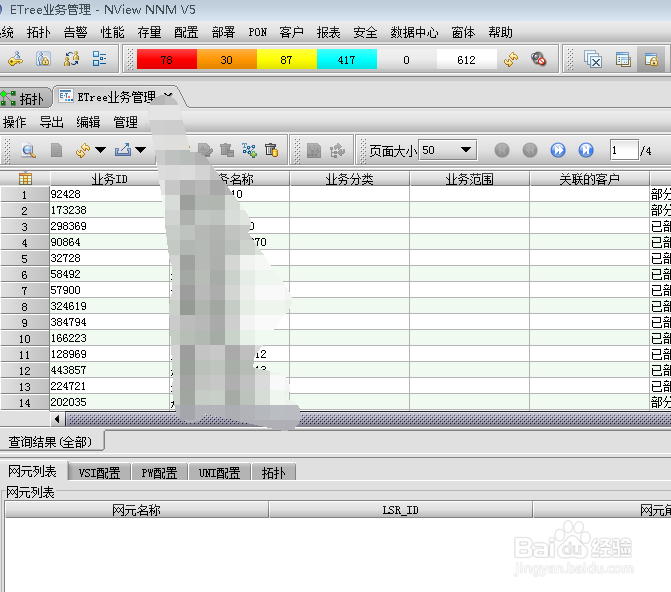Click the key login icon in top toolbar

(x=15, y=59)
